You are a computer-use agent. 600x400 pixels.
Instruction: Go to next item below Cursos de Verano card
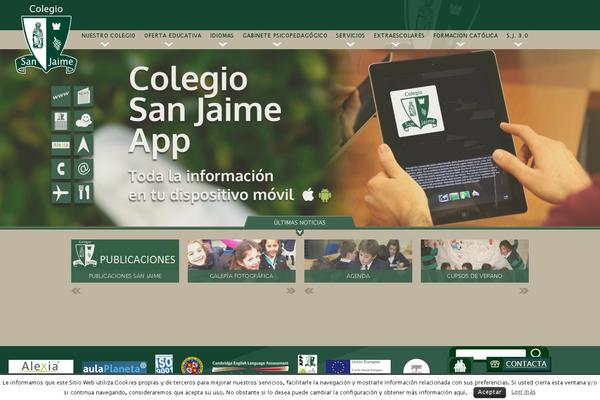click(524, 291)
